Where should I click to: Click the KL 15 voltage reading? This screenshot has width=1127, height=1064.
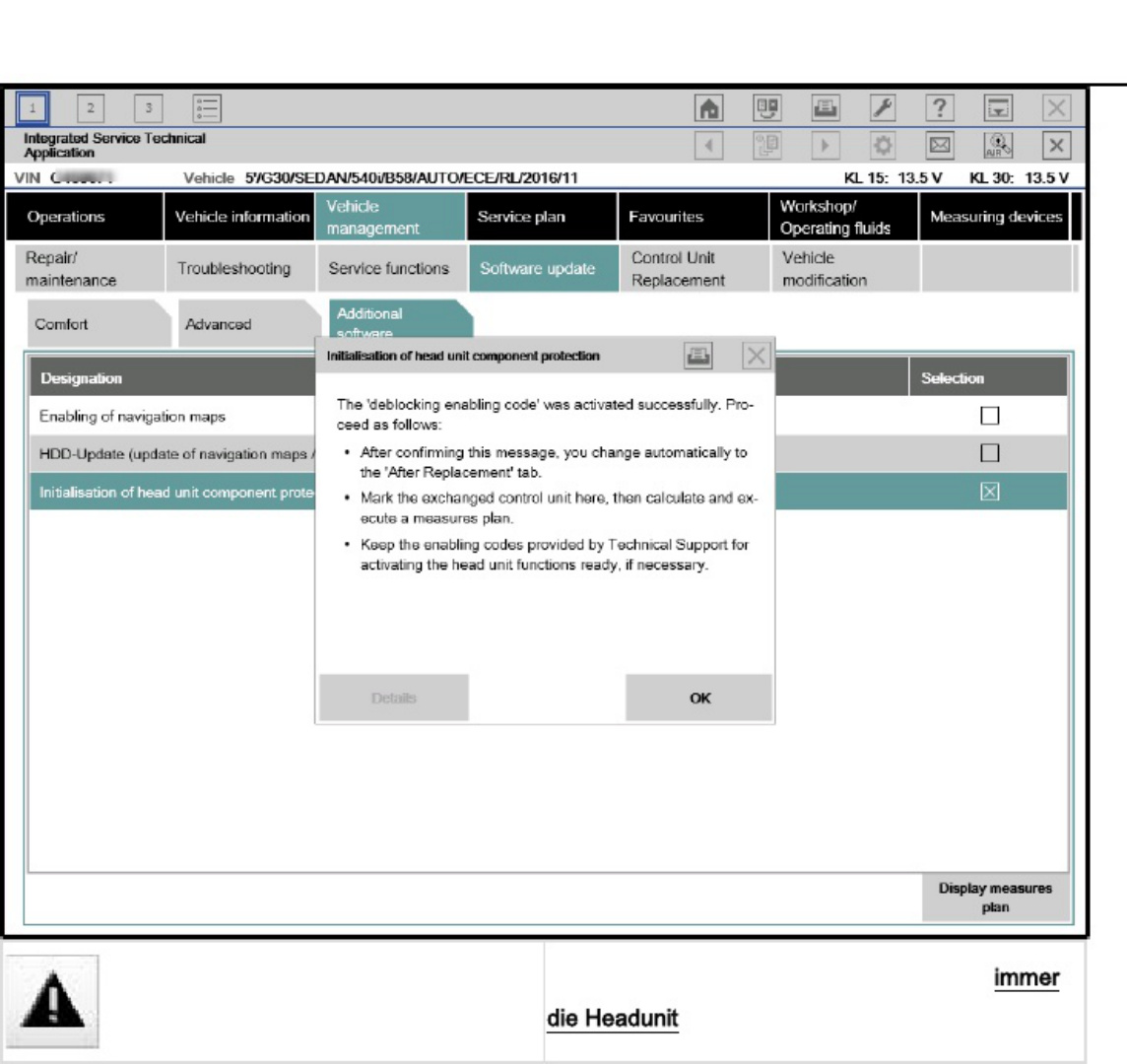[893, 177]
